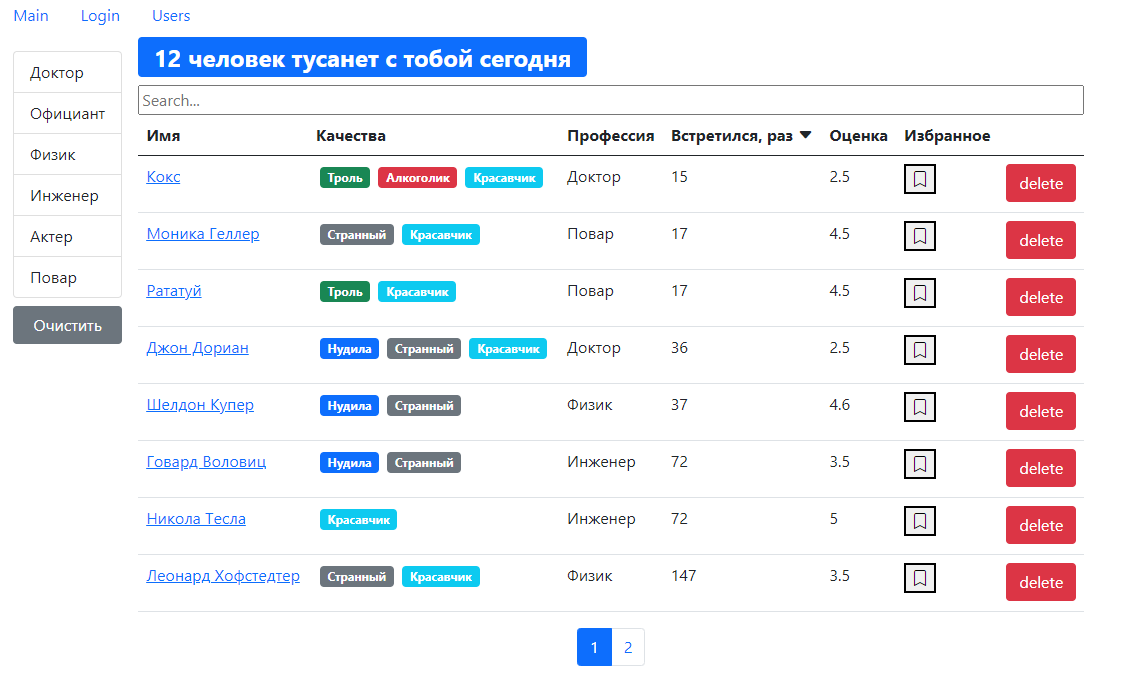Click Странный badge in Шелдон Купер row
The height and width of the screenshot is (683, 1129).
click(423, 405)
